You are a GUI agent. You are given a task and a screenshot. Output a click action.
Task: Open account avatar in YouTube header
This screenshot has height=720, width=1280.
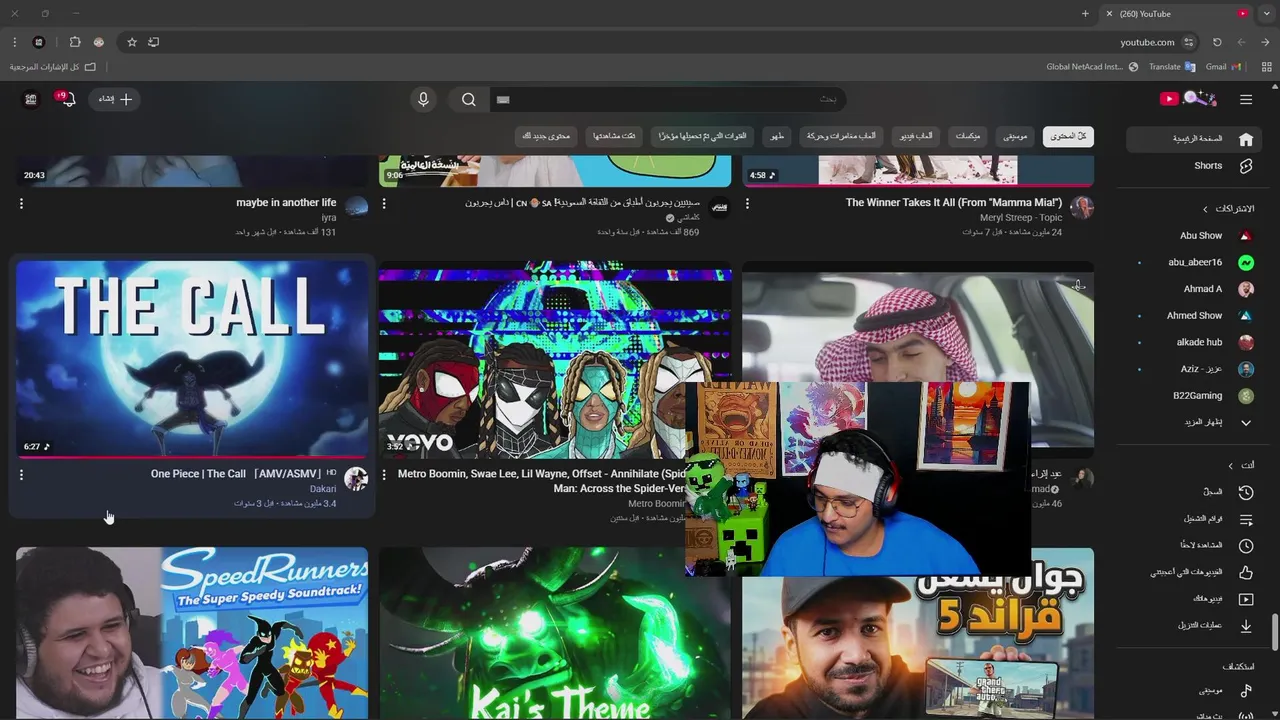pos(31,99)
